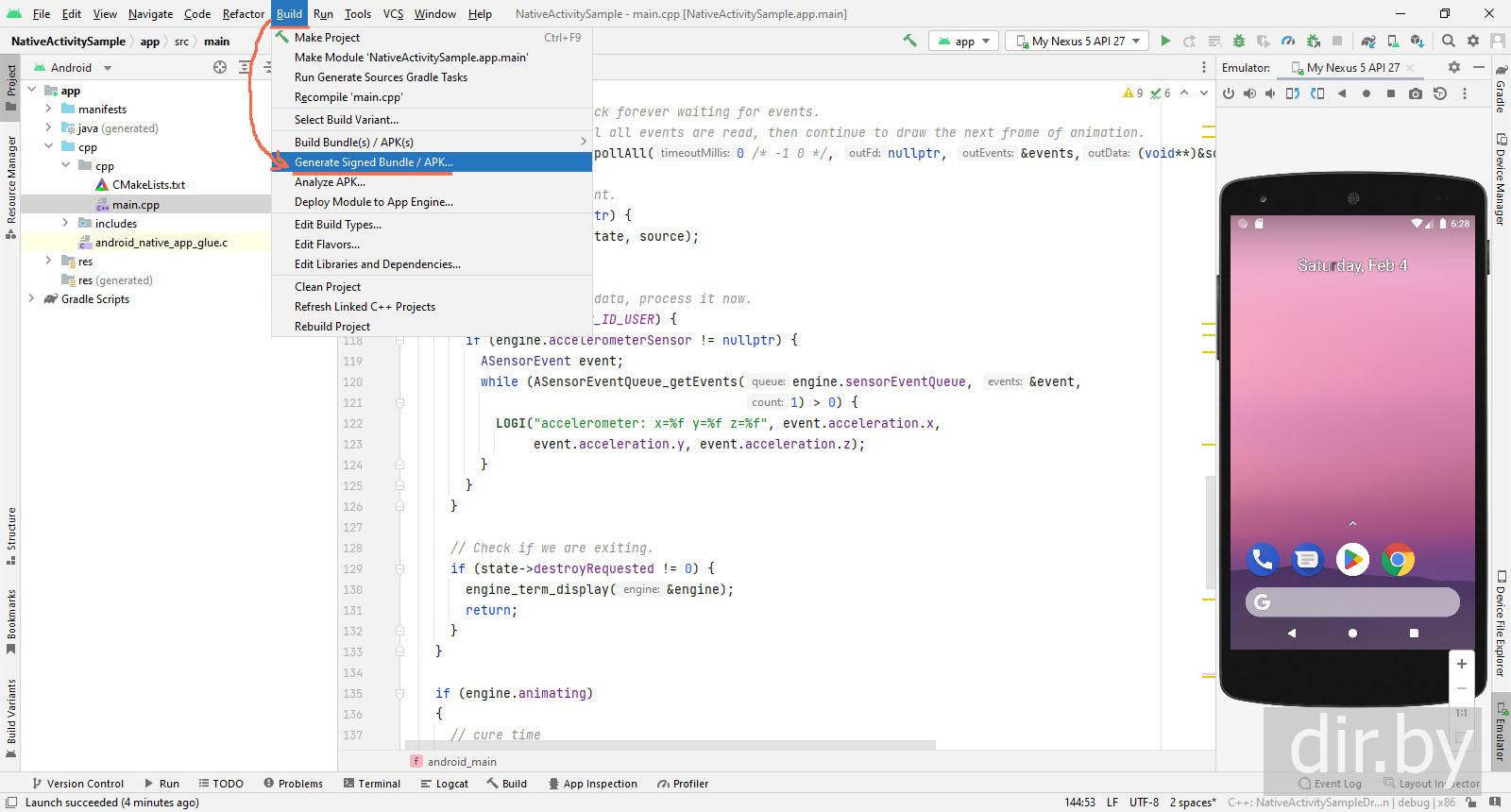This screenshot has height=812, width=1511.
Task: Run the app with the green play button
Action: pyautogui.click(x=1165, y=41)
